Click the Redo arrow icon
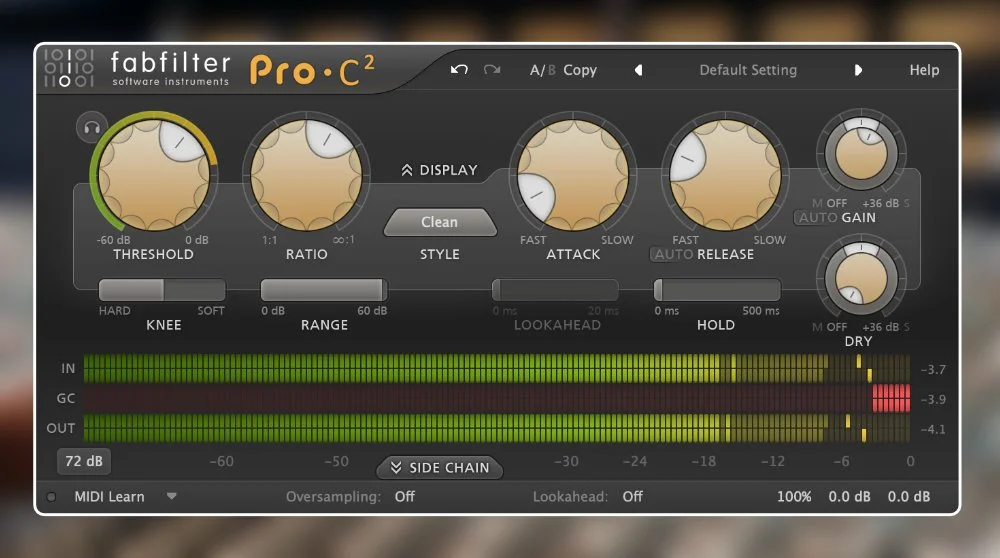The height and width of the screenshot is (558, 1000). pos(492,70)
